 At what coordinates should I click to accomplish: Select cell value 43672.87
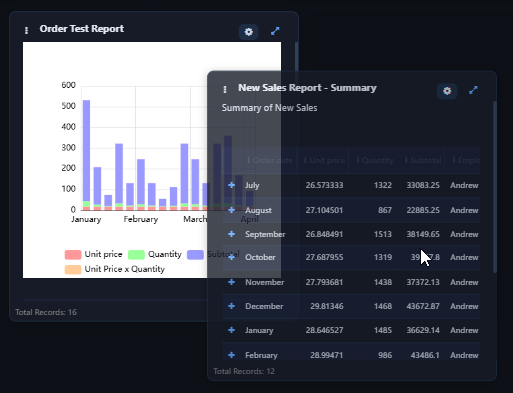click(x=423, y=306)
